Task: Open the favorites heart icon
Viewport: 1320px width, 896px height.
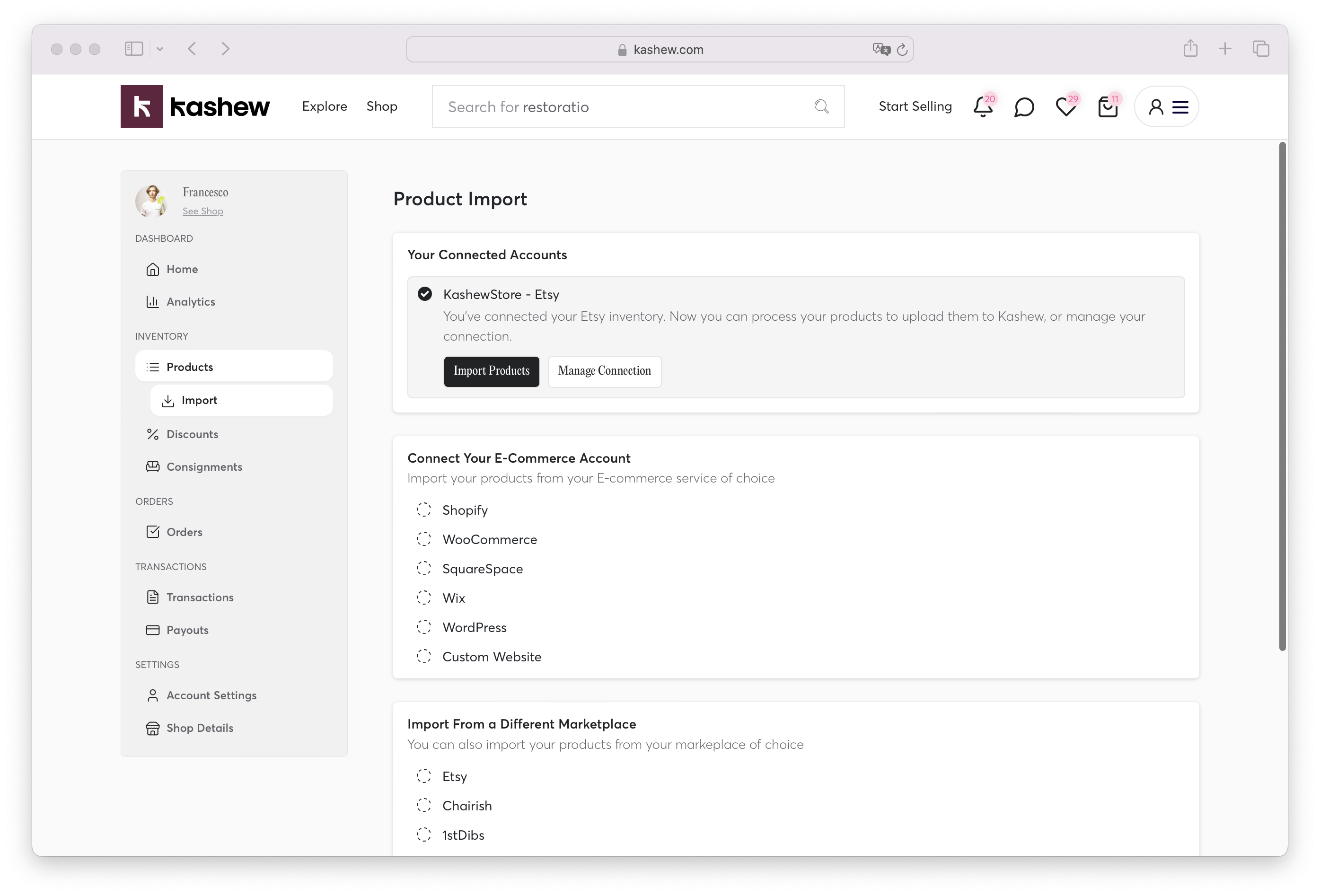Action: tap(1065, 107)
